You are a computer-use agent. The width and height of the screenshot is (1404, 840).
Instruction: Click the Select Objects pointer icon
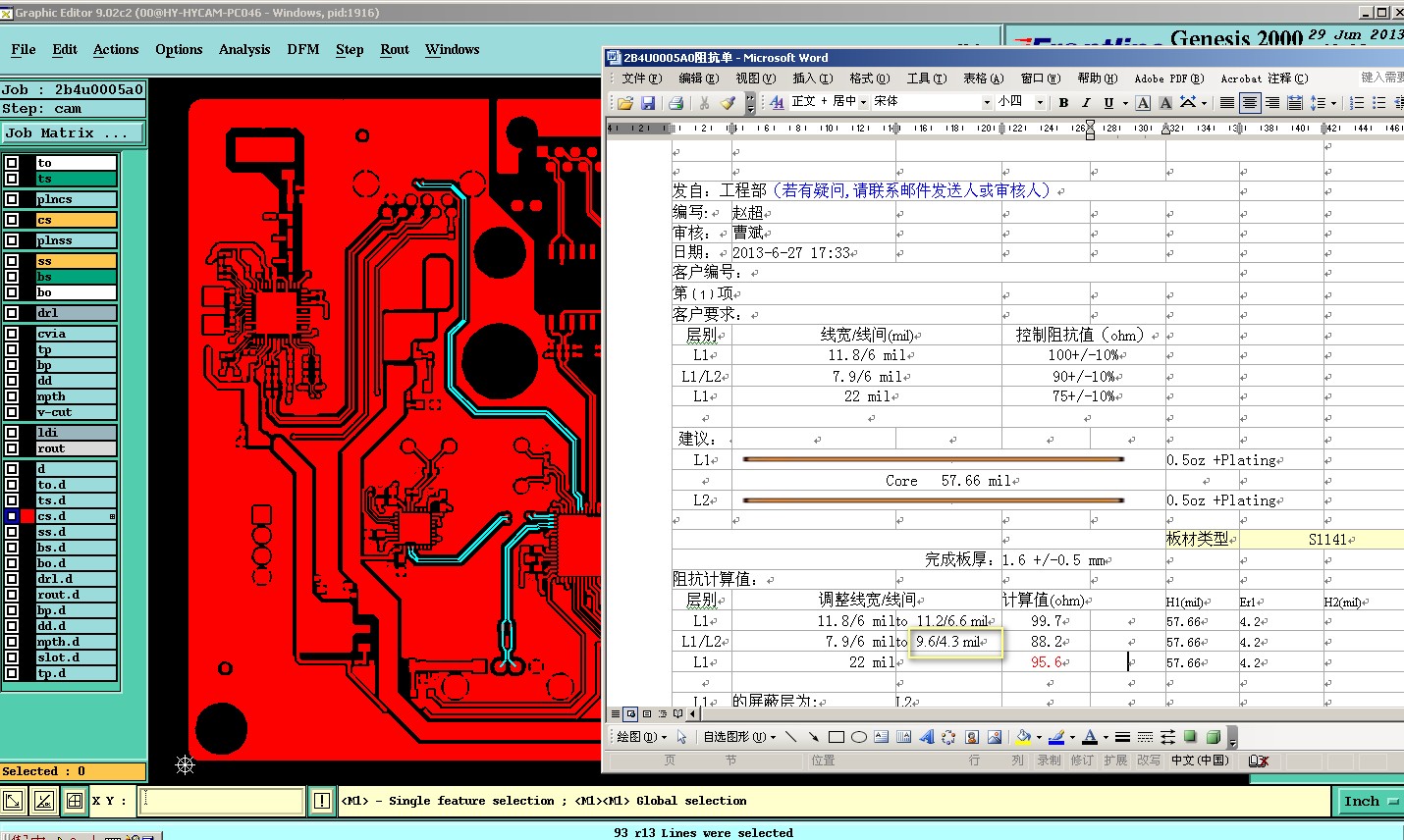[682, 737]
